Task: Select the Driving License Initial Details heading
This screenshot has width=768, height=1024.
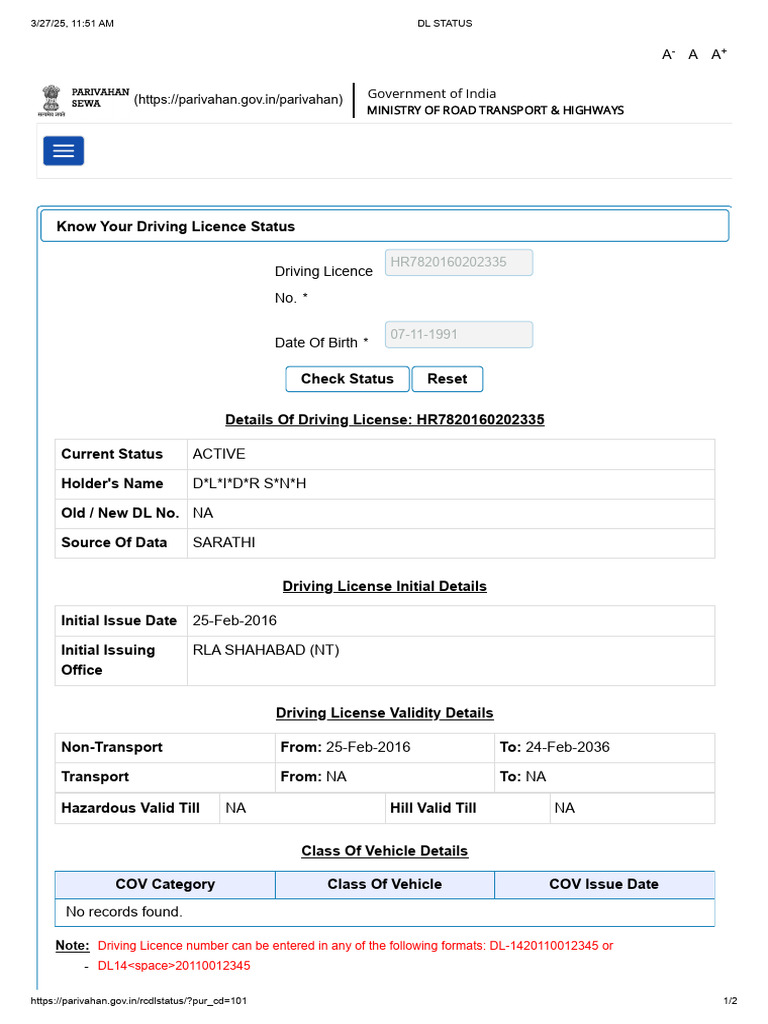Action: [x=385, y=586]
